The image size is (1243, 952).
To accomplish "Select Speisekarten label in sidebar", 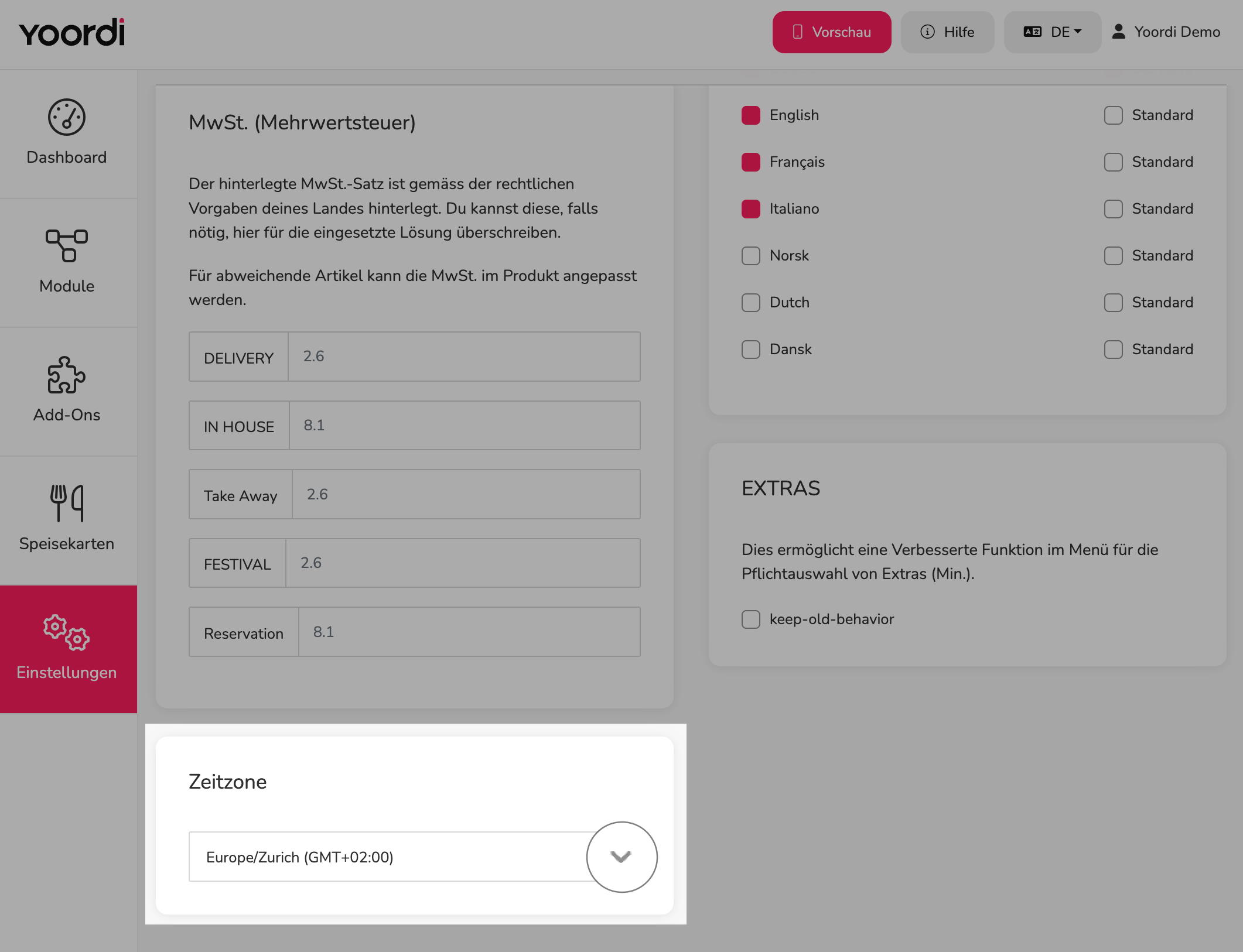I will pos(67,544).
